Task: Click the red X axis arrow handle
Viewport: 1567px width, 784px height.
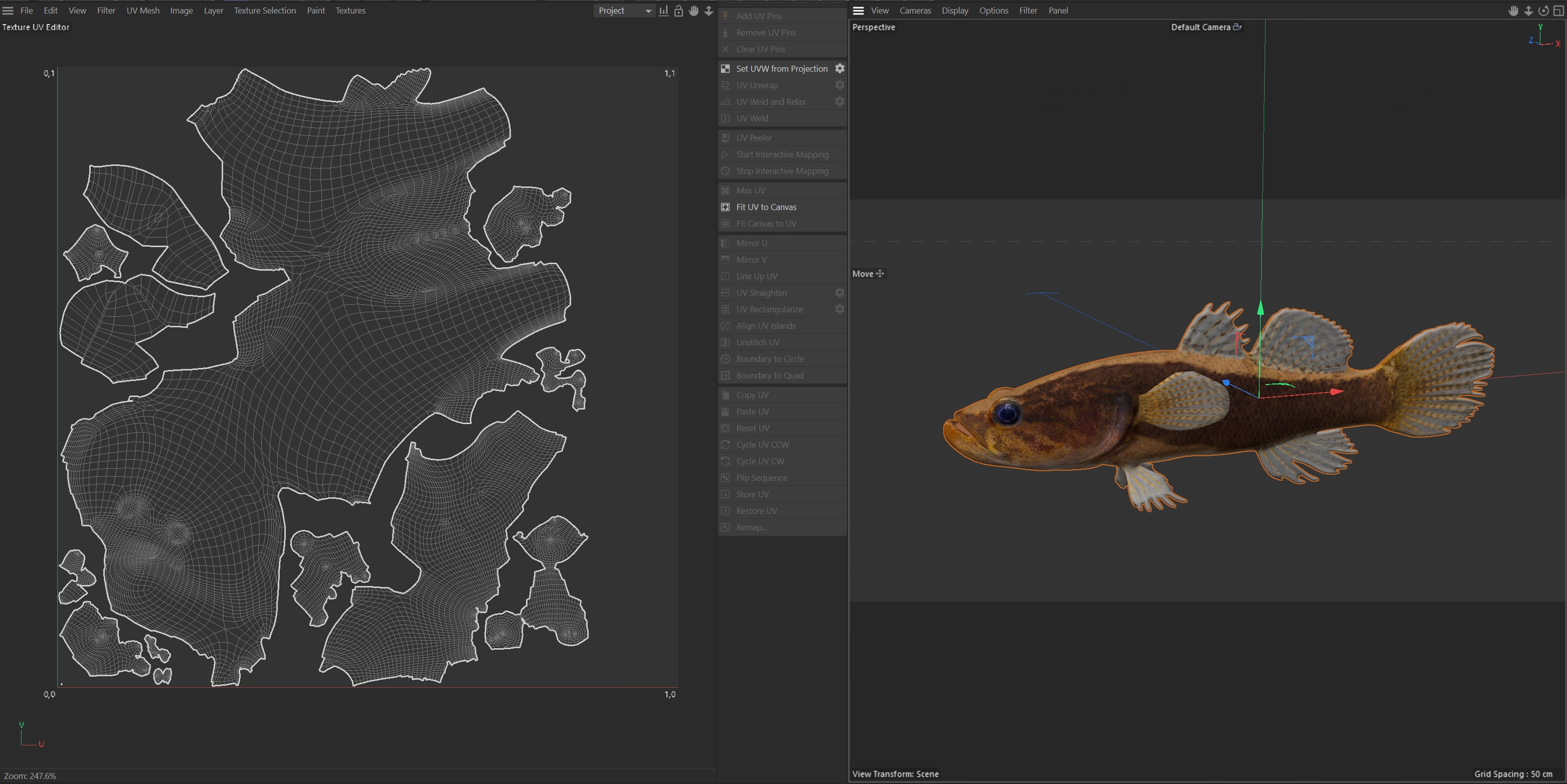Action: [x=1336, y=391]
